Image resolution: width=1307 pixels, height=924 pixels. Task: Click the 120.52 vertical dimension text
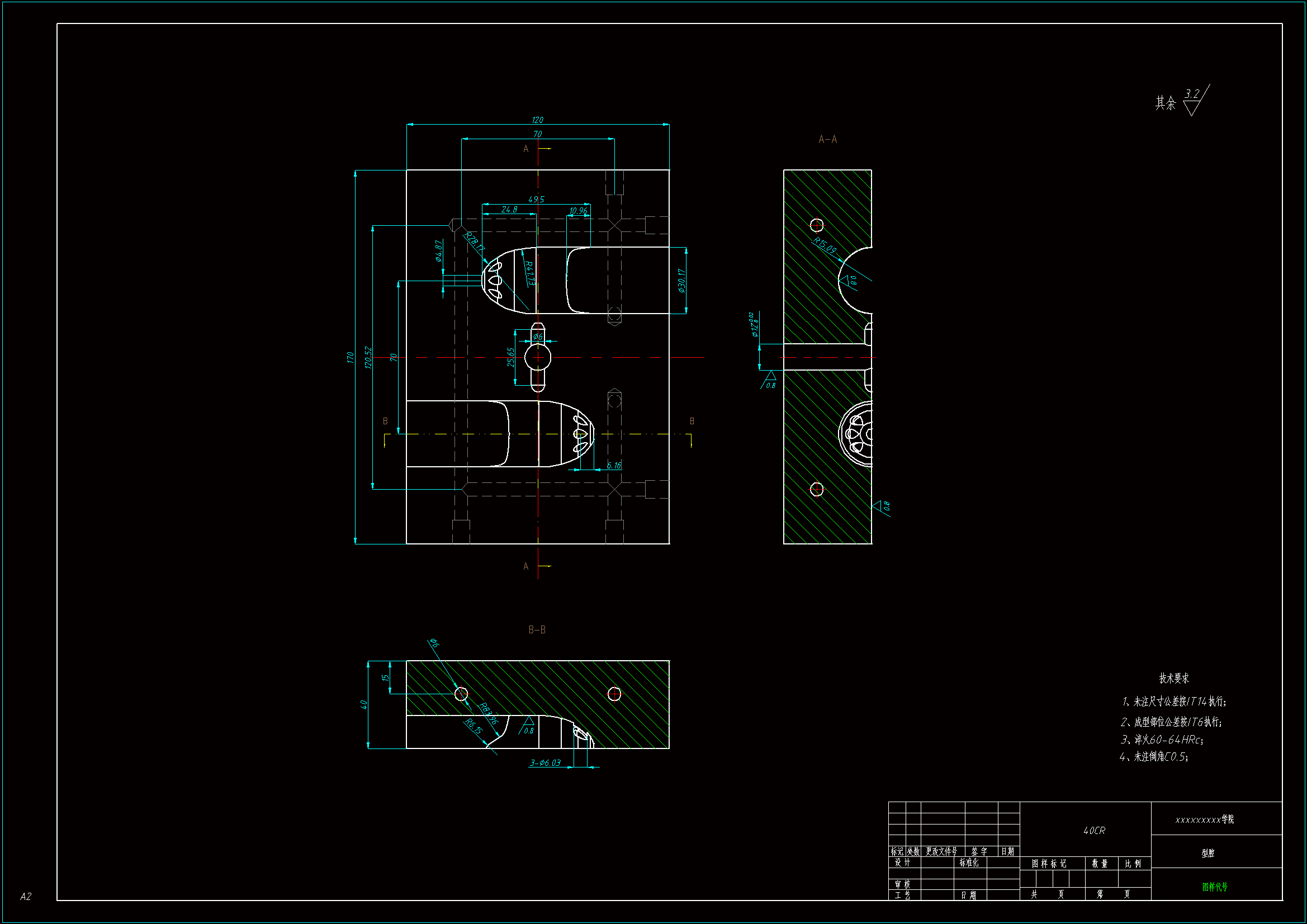368,358
